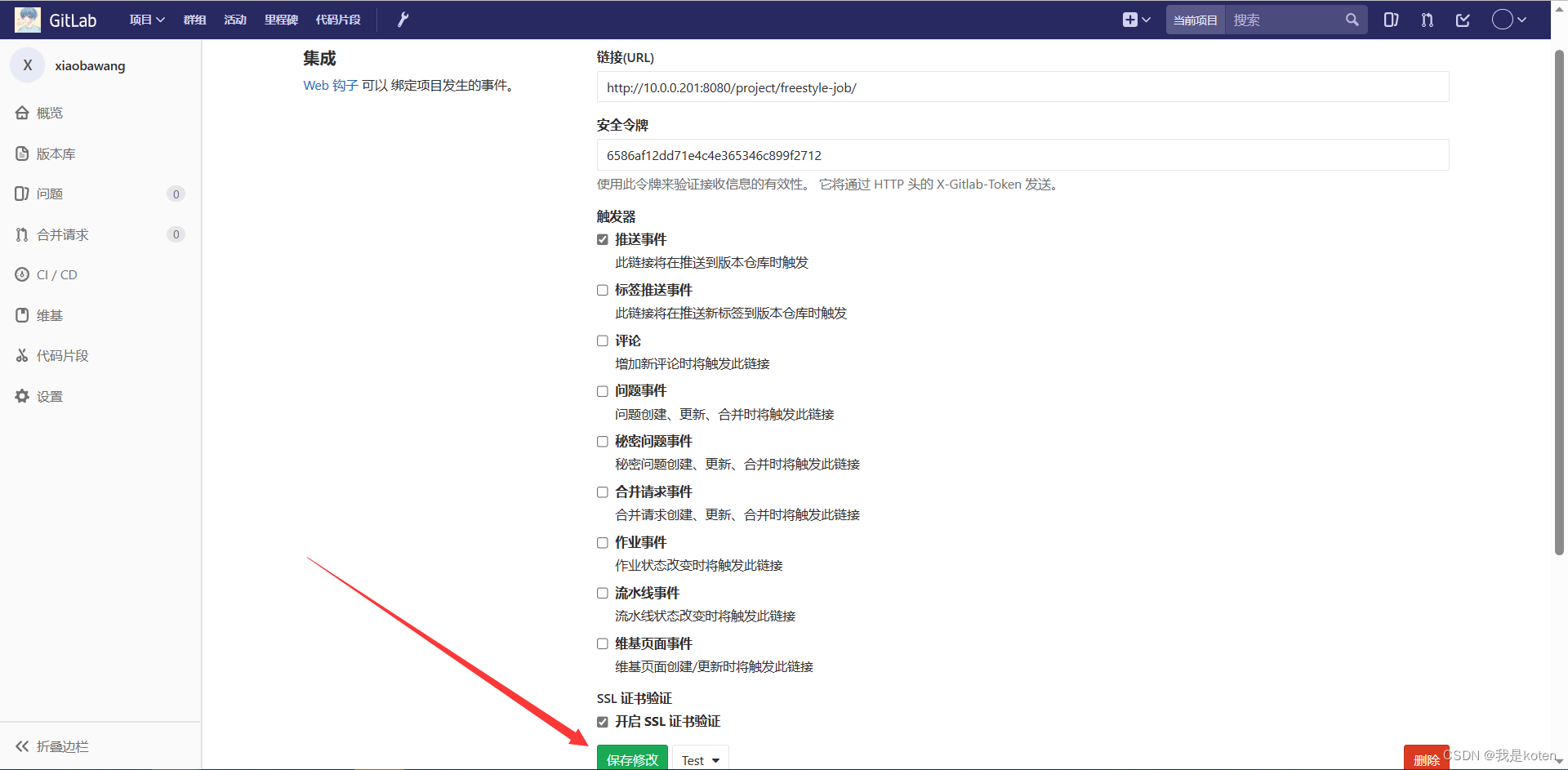Open the todos checkmark icon
This screenshot has width=1568, height=770.
point(1463,20)
